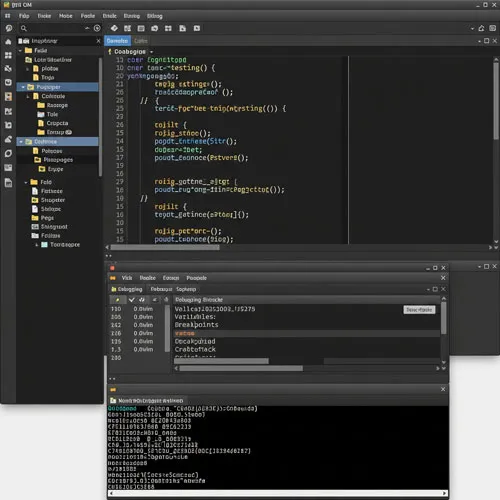Select the 'Cebogging' tab in debug window

127,289
